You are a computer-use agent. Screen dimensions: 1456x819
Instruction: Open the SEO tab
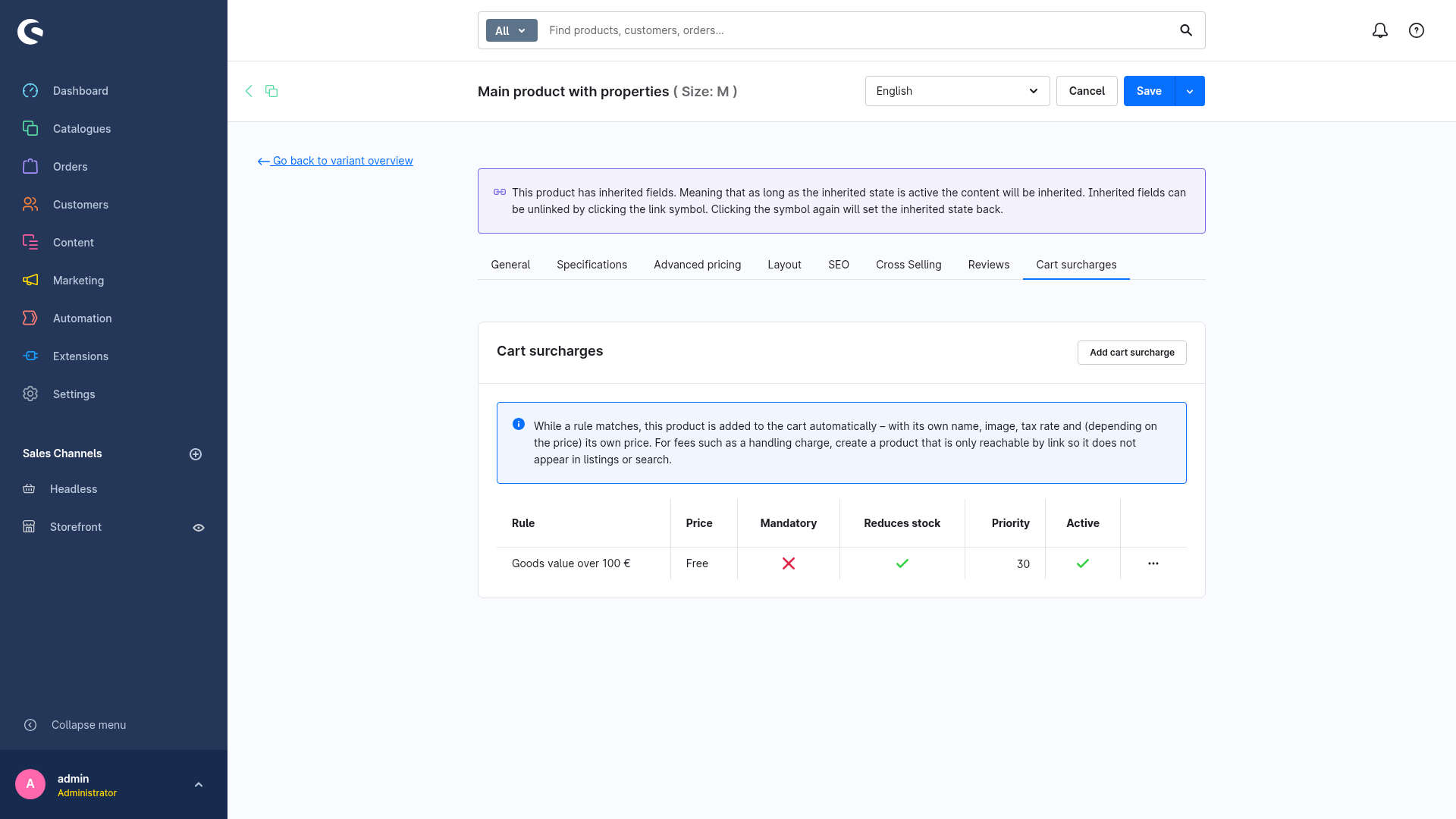(839, 265)
